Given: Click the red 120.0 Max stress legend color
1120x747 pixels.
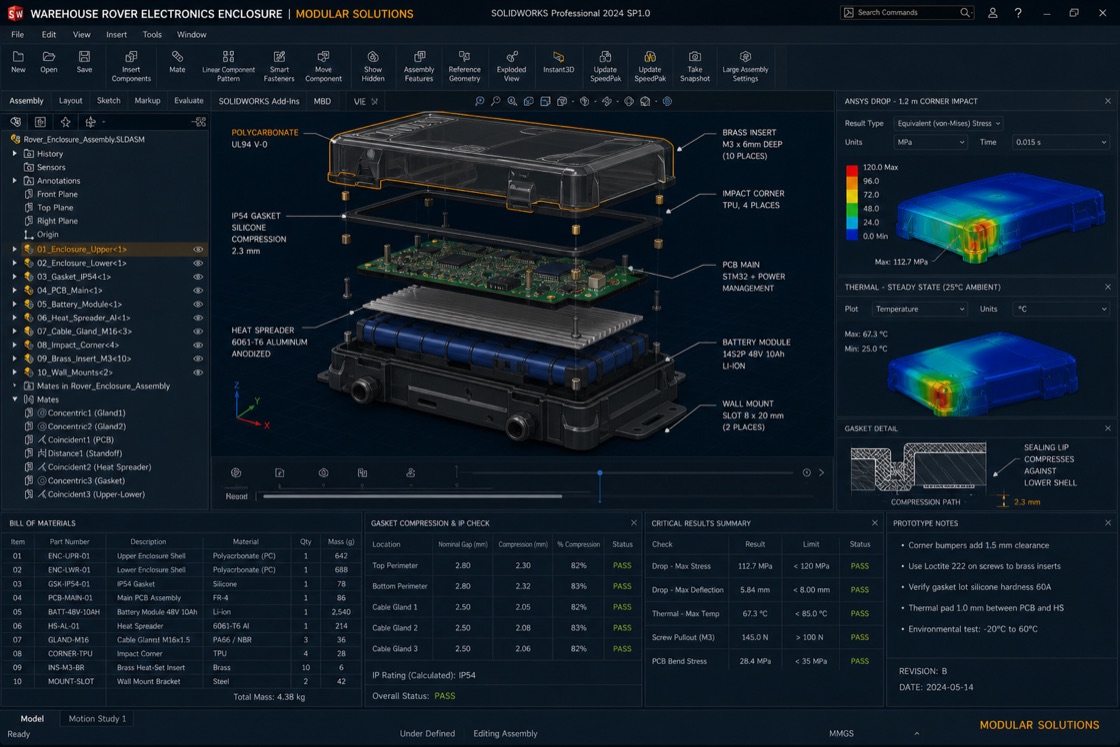Looking at the screenshot, I should pyautogui.click(x=851, y=169).
